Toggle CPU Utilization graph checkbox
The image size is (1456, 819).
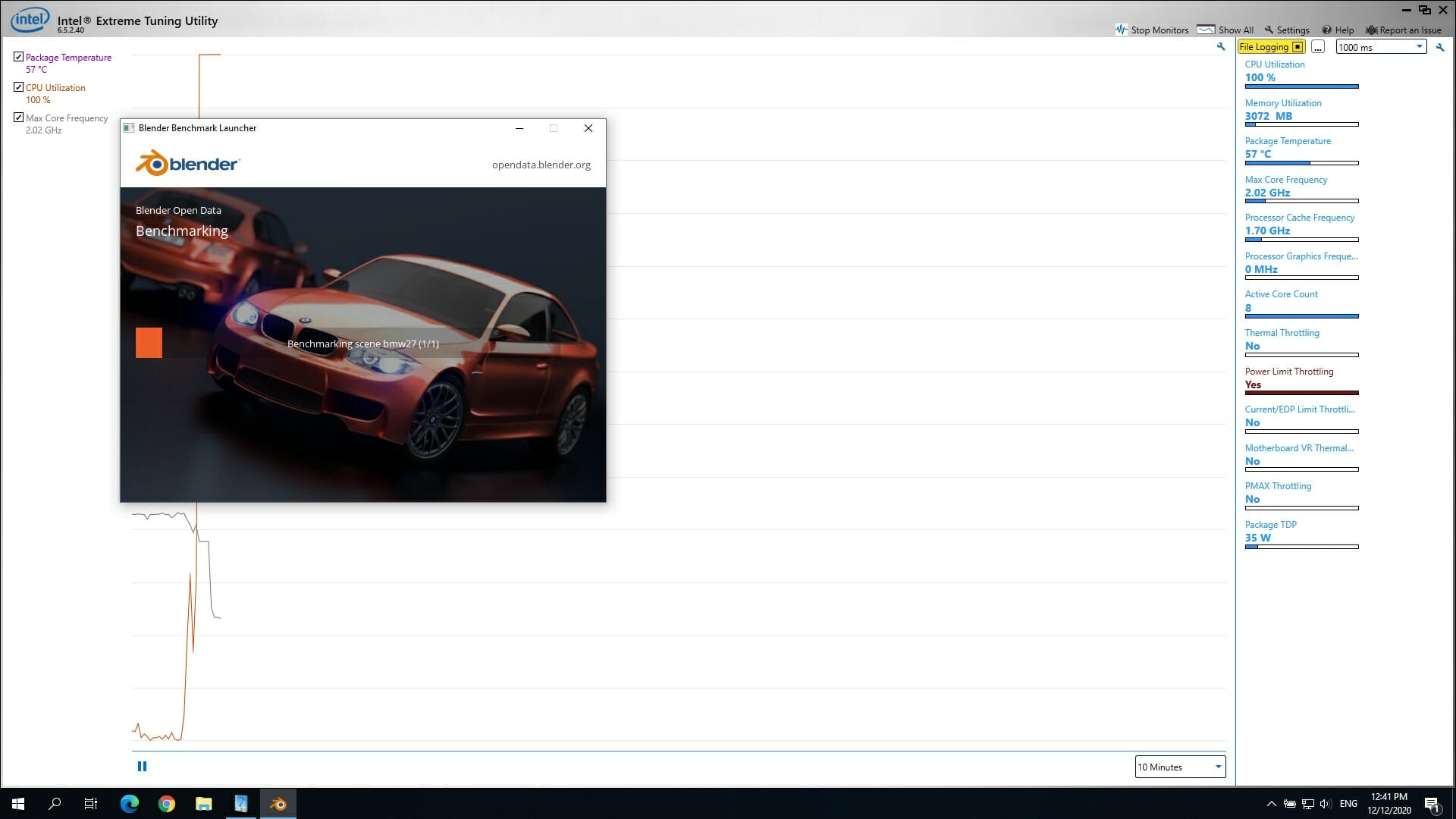click(x=18, y=87)
